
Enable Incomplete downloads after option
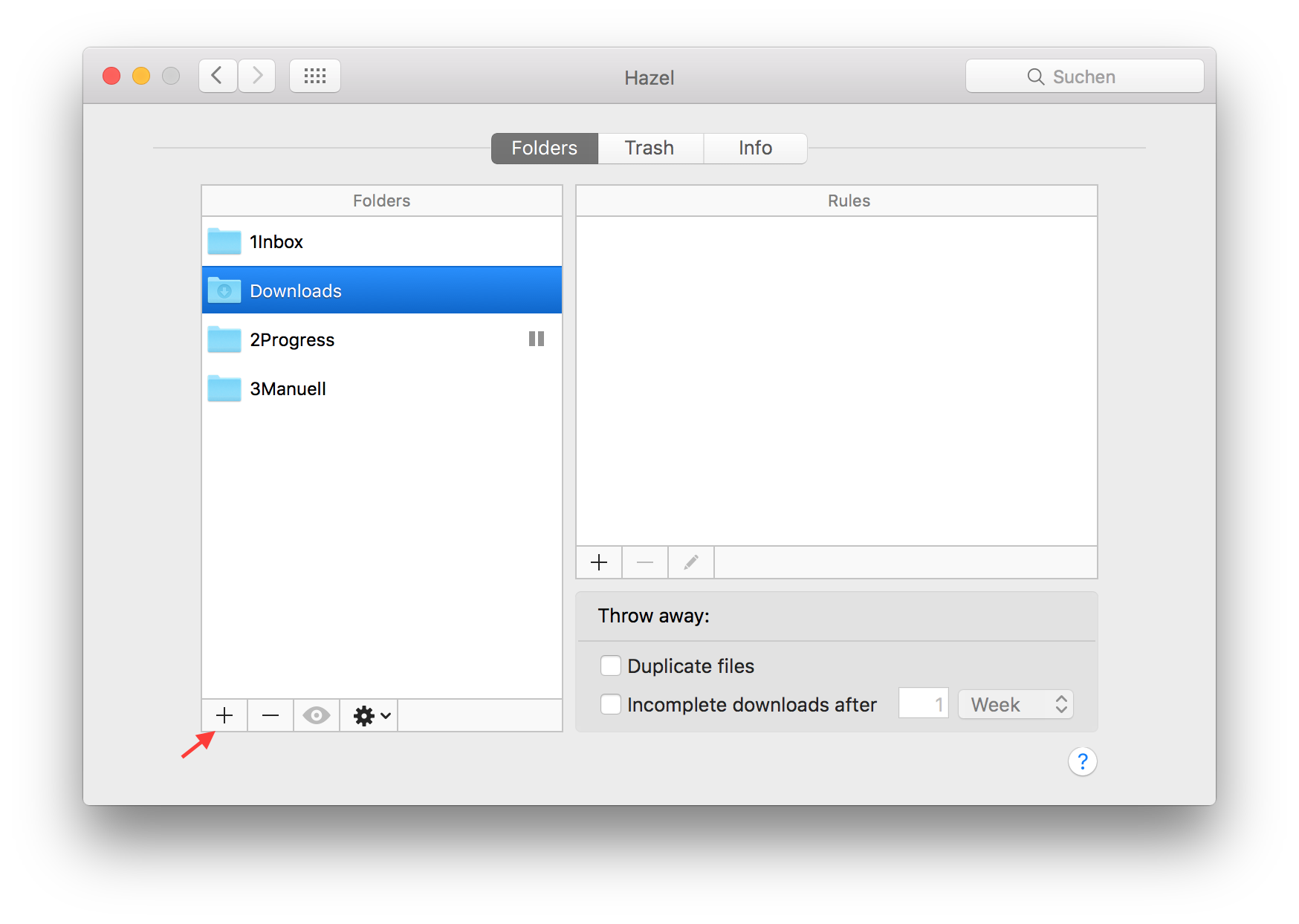pyautogui.click(x=611, y=704)
